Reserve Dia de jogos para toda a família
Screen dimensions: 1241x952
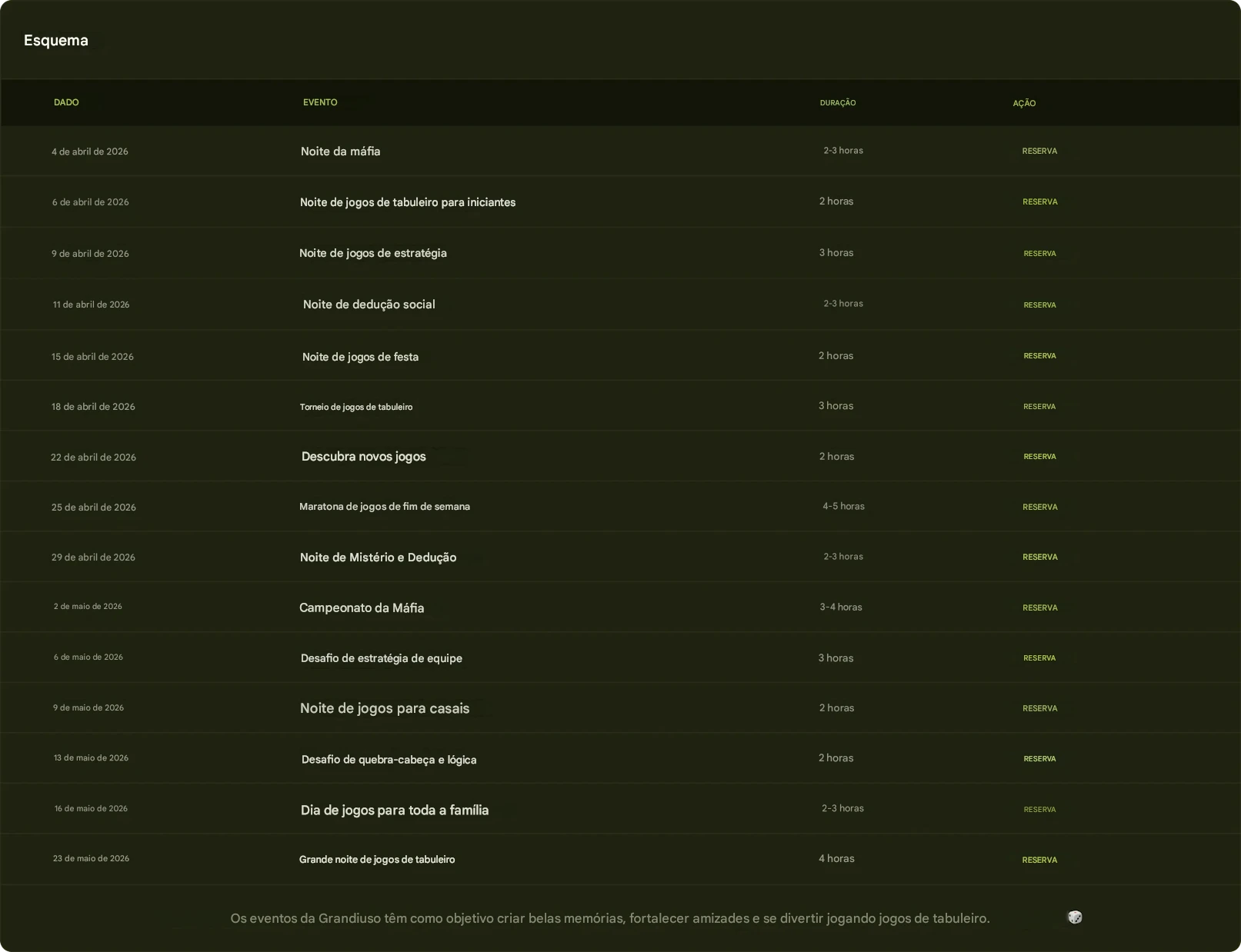(x=1039, y=810)
